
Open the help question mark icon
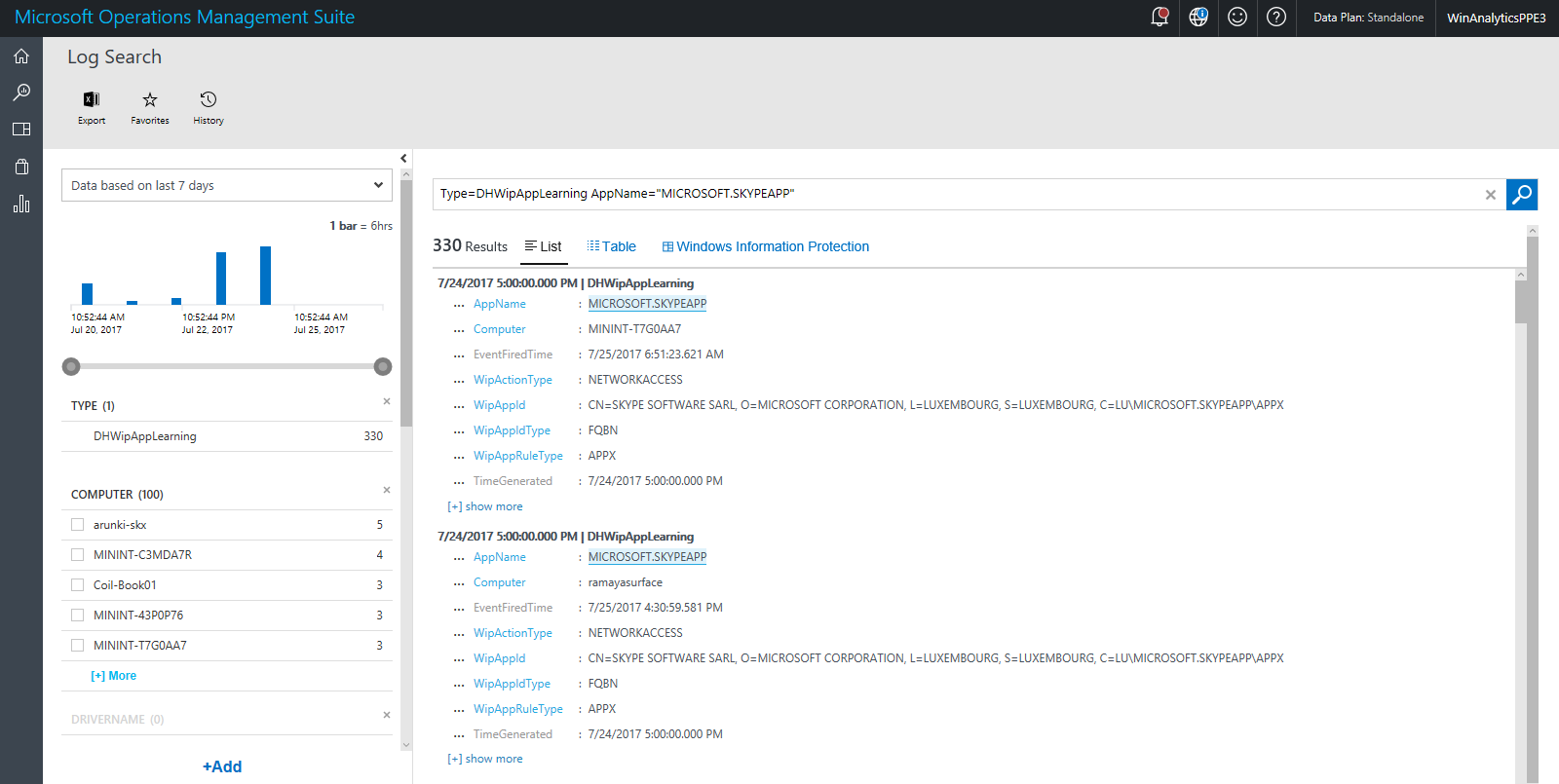tap(1276, 17)
